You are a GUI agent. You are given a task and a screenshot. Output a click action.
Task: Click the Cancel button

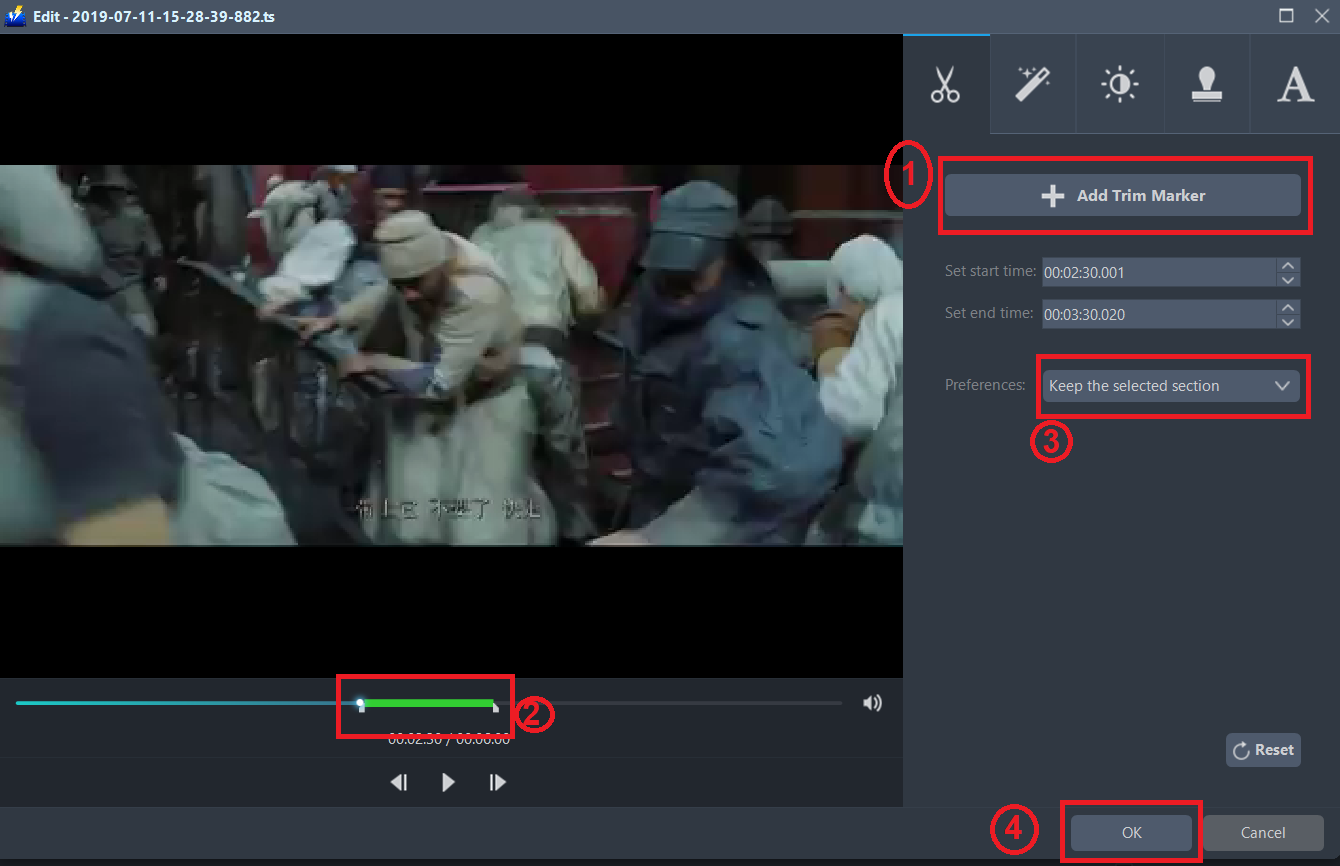point(1263,832)
